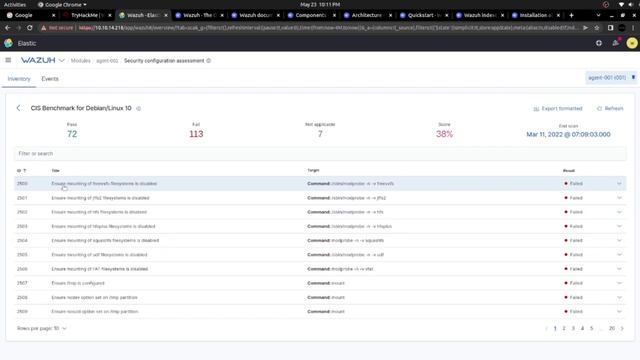Click the agent-001 (001) badge
640x360 pixels.
point(607,78)
